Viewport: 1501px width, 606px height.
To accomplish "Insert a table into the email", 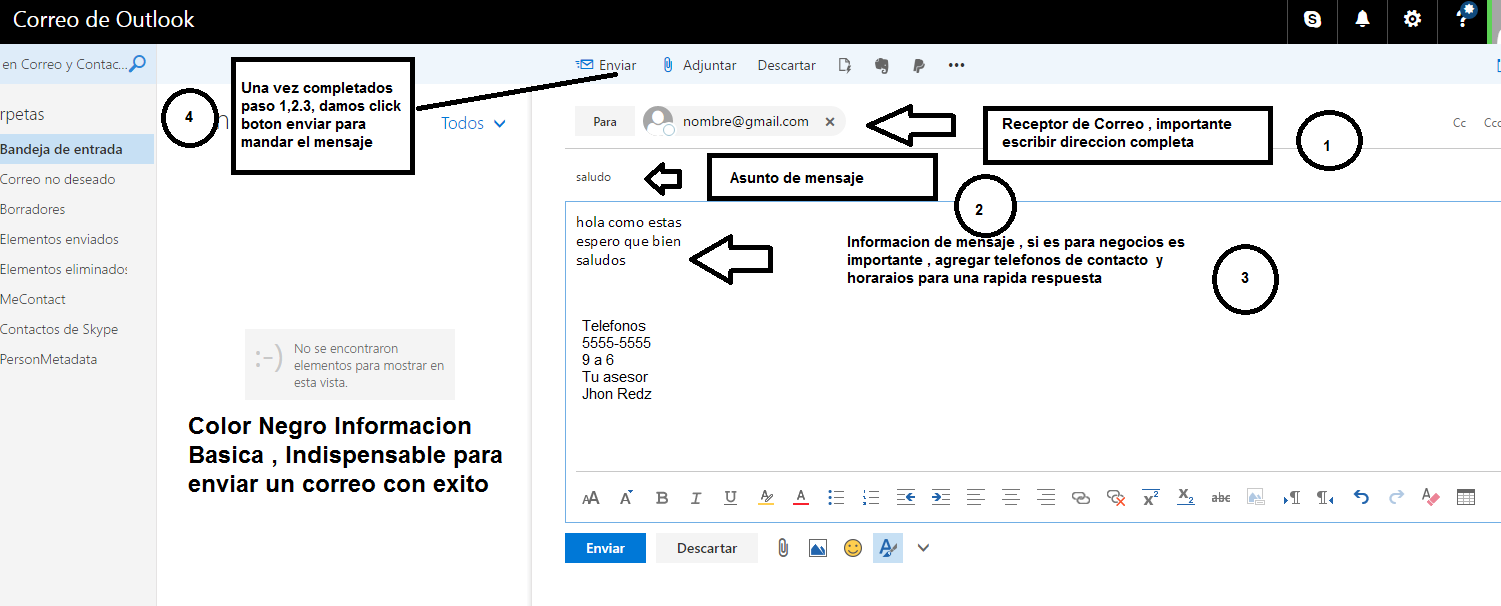I will click(1465, 497).
